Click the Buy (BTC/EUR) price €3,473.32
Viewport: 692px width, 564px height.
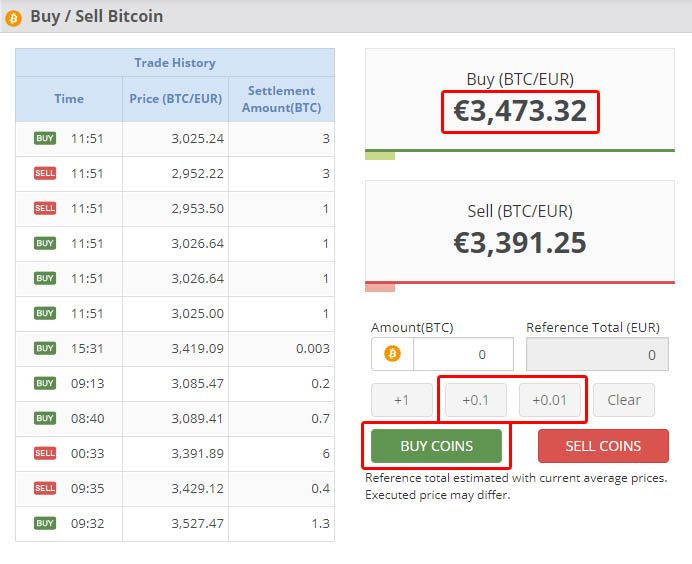coord(520,111)
